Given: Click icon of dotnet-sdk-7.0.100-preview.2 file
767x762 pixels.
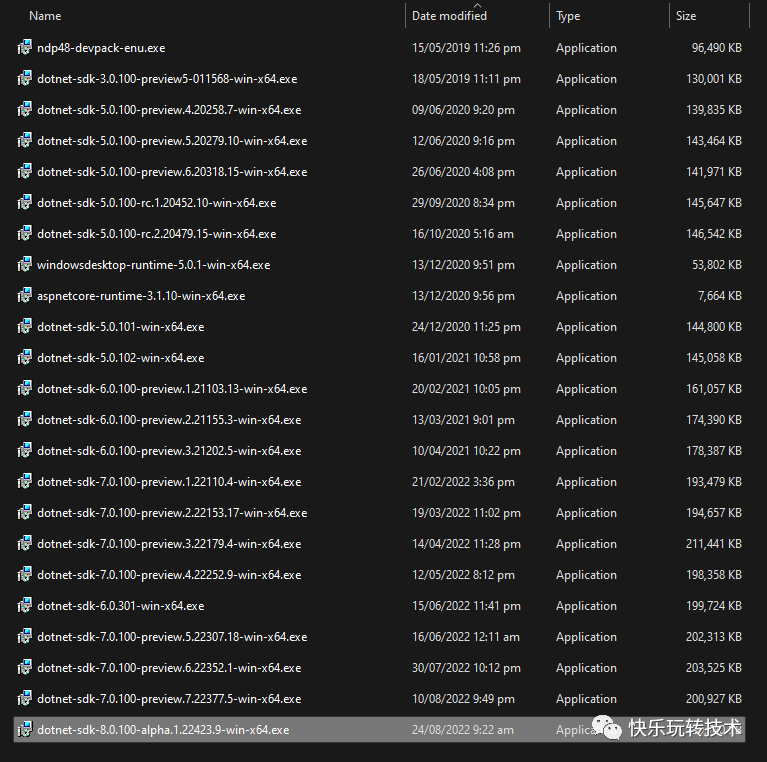Looking at the screenshot, I should (x=24, y=513).
